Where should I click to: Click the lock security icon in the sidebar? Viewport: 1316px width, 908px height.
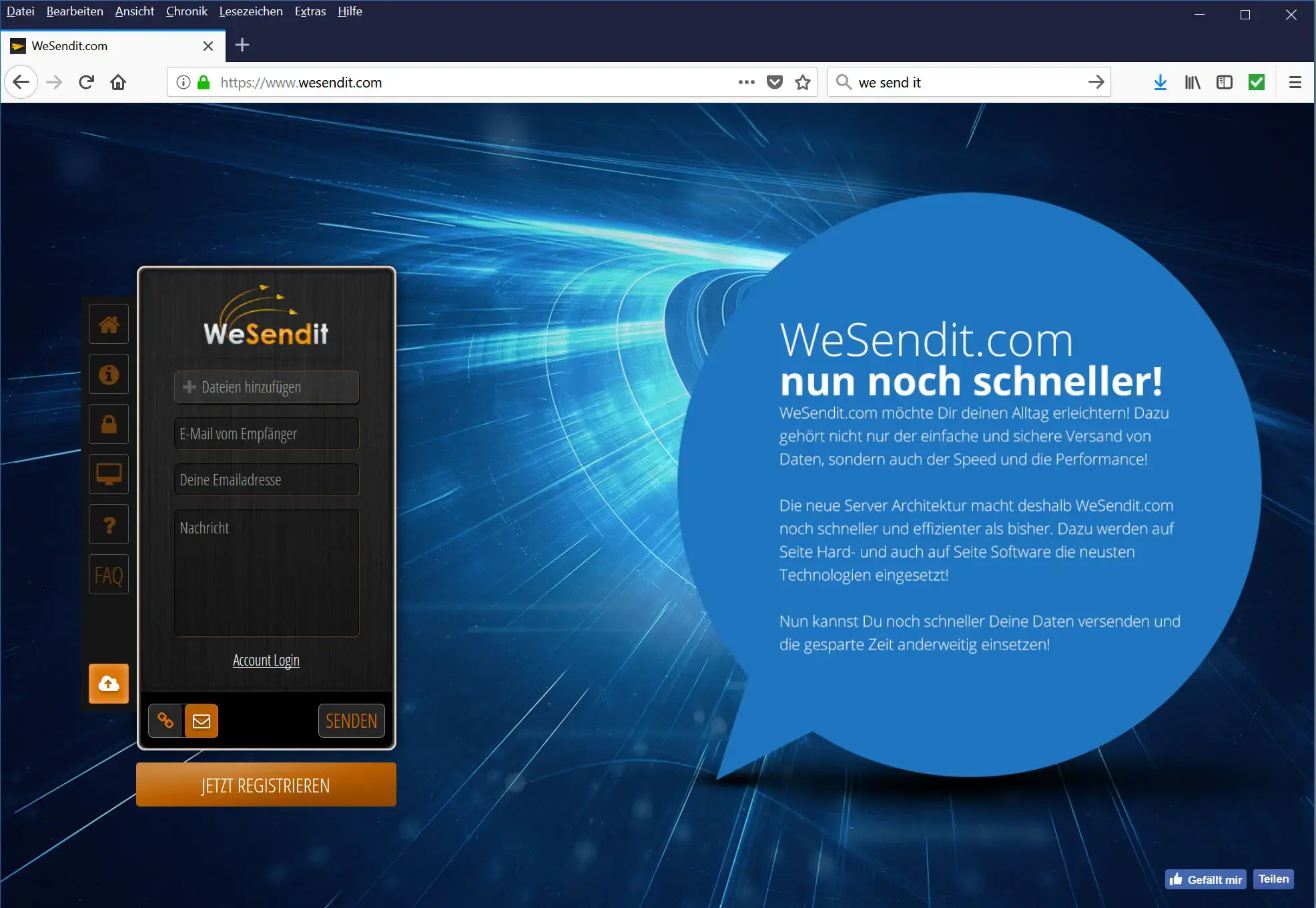(108, 424)
